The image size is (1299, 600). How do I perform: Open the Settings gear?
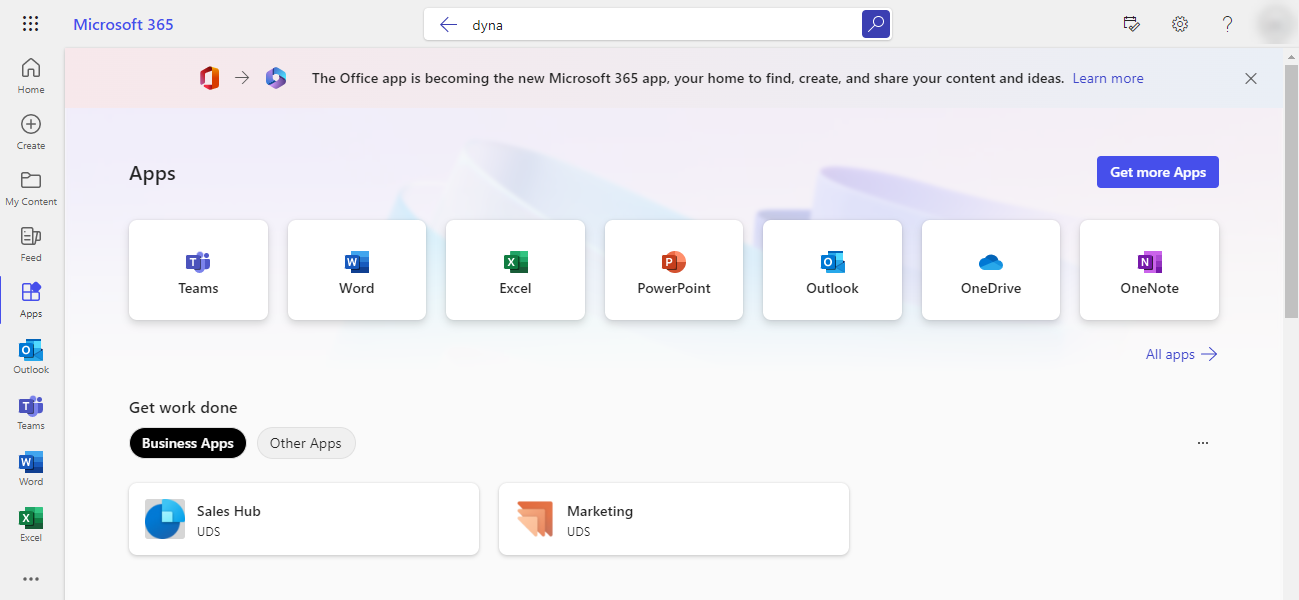pyautogui.click(x=1180, y=24)
